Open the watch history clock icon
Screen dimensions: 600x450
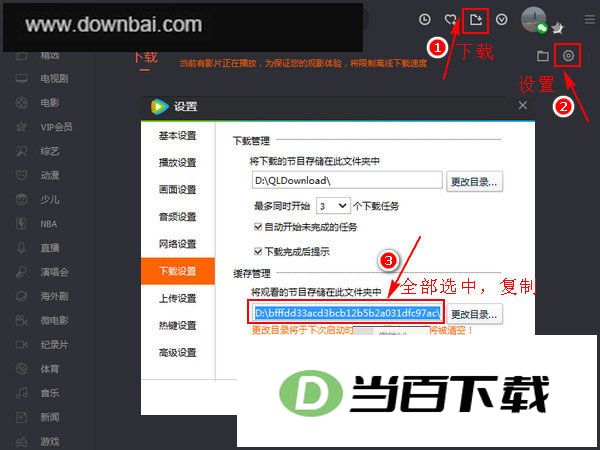(x=425, y=19)
